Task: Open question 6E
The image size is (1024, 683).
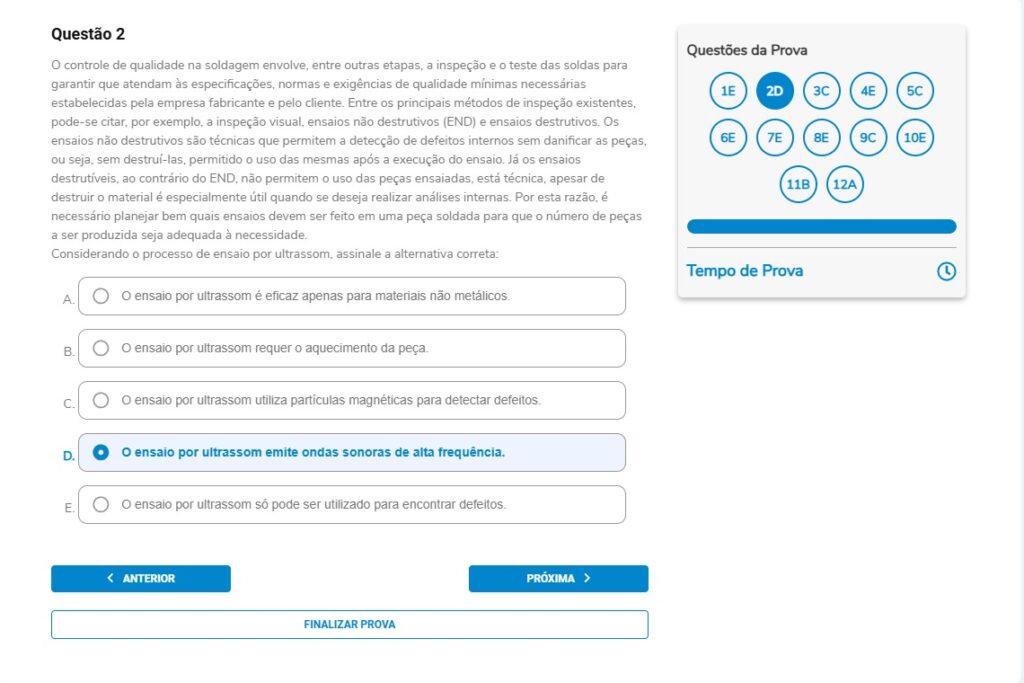Action: pos(727,137)
